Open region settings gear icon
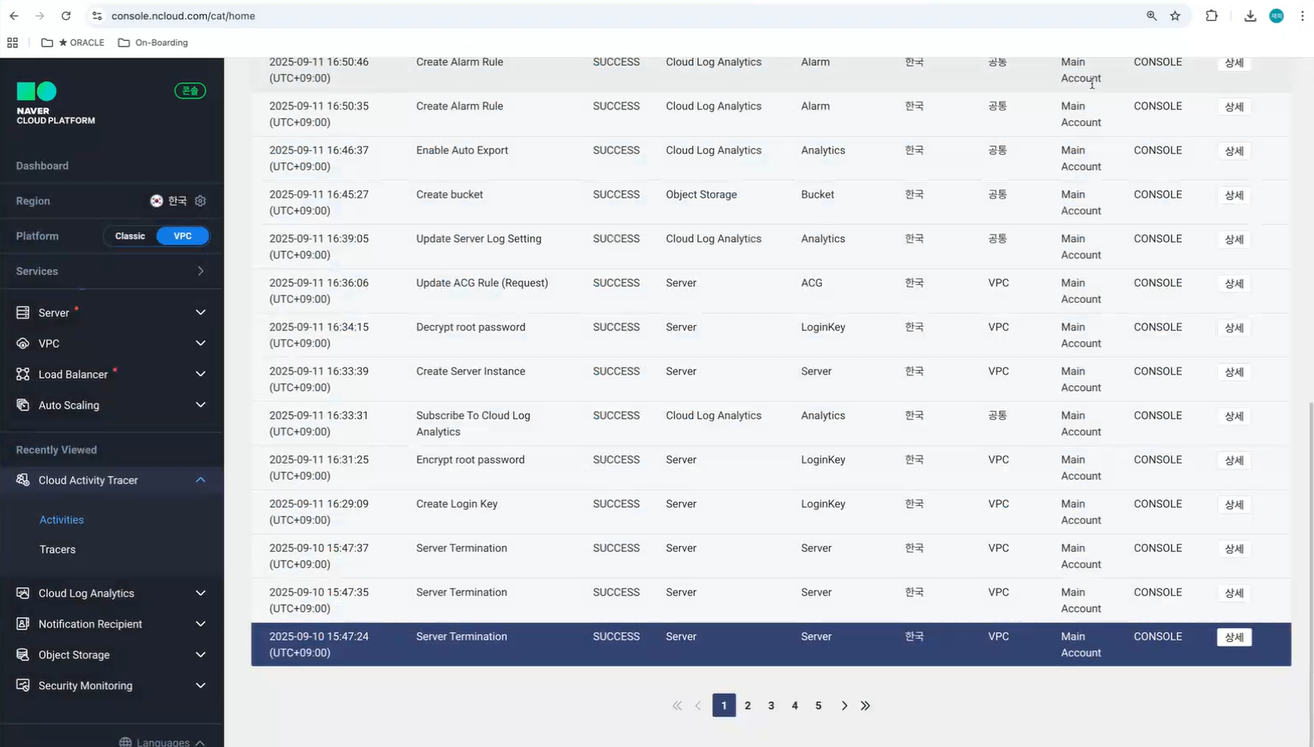 tap(200, 201)
